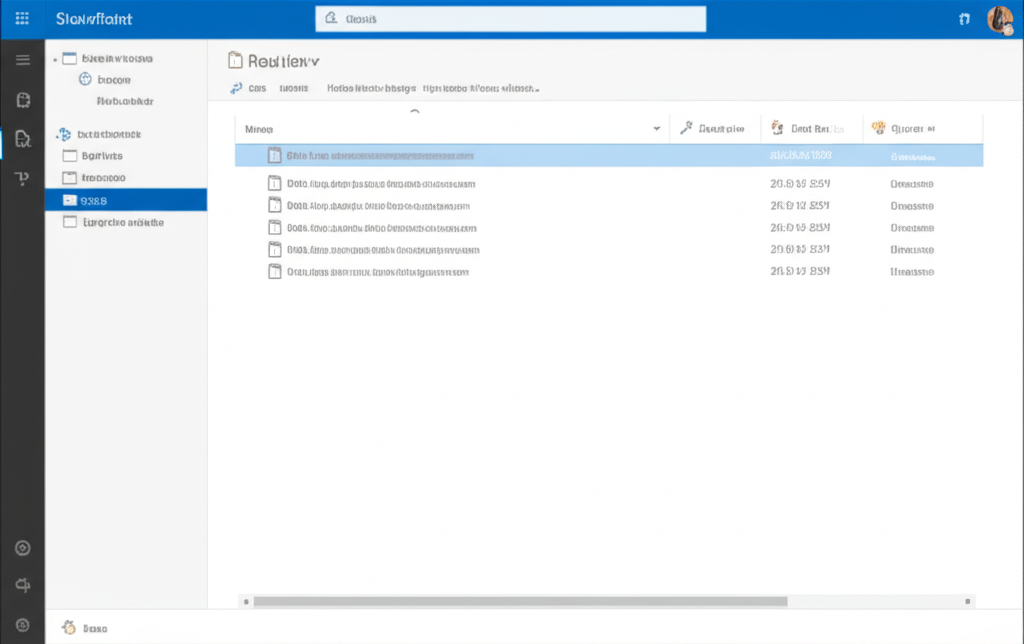Open the app launcher grid icon
Image resolution: width=1024 pixels, height=644 pixels.
click(x=21, y=18)
